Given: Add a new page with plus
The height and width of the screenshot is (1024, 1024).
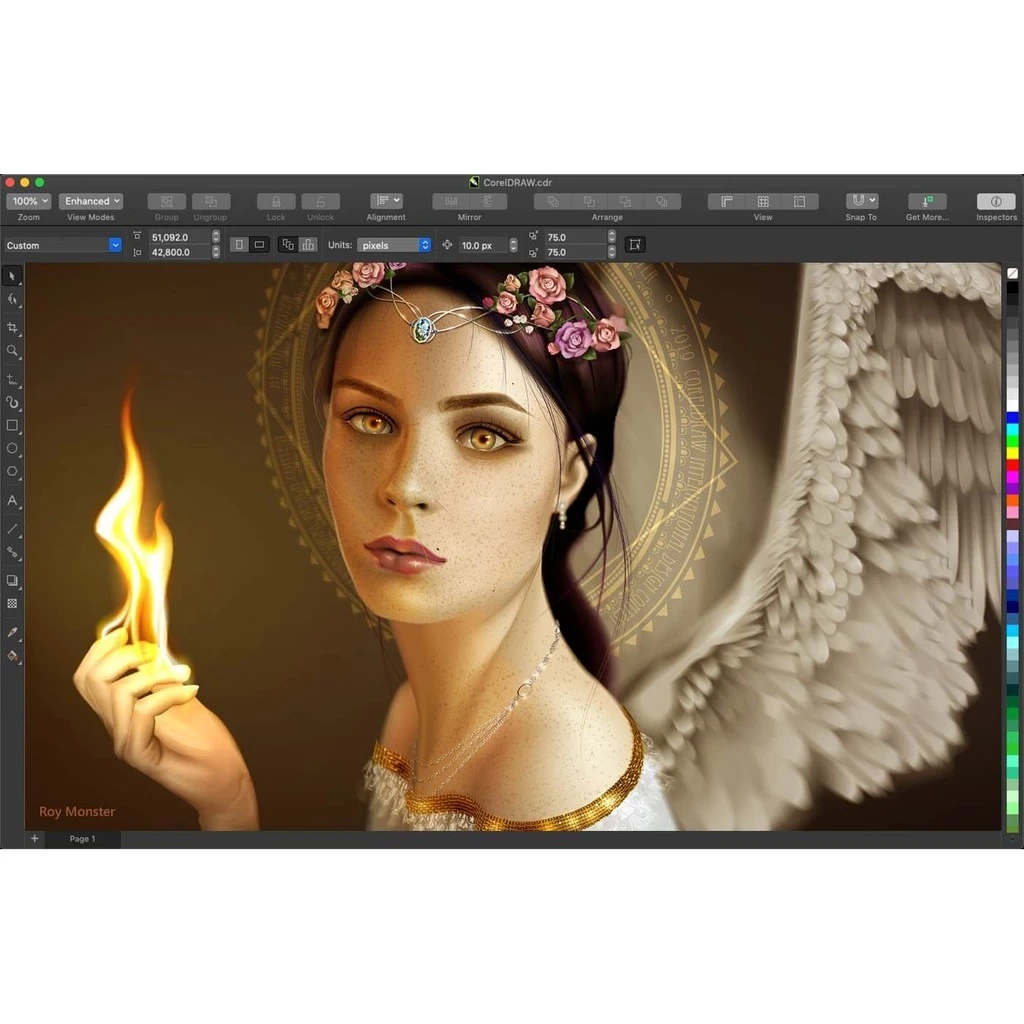Looking at the screenshot, I should click(x=35, y=839).
